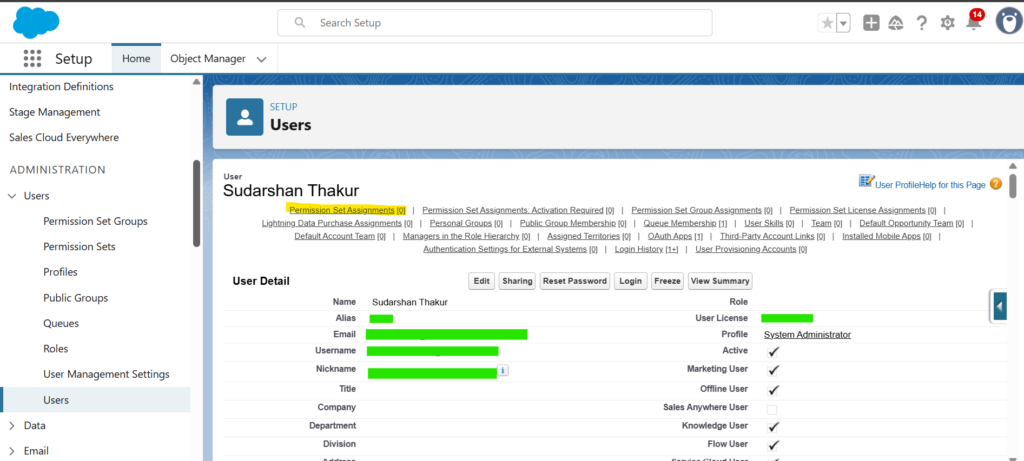Open Integration Definitions in the sidebar
Viewport: 1024px width, 461px height.
[x=61, y=86]
